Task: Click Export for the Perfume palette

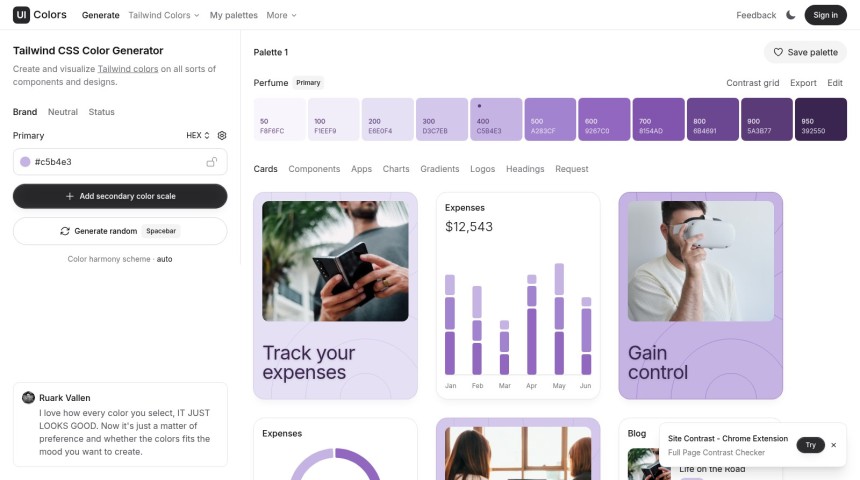Action: pos(803,83)
